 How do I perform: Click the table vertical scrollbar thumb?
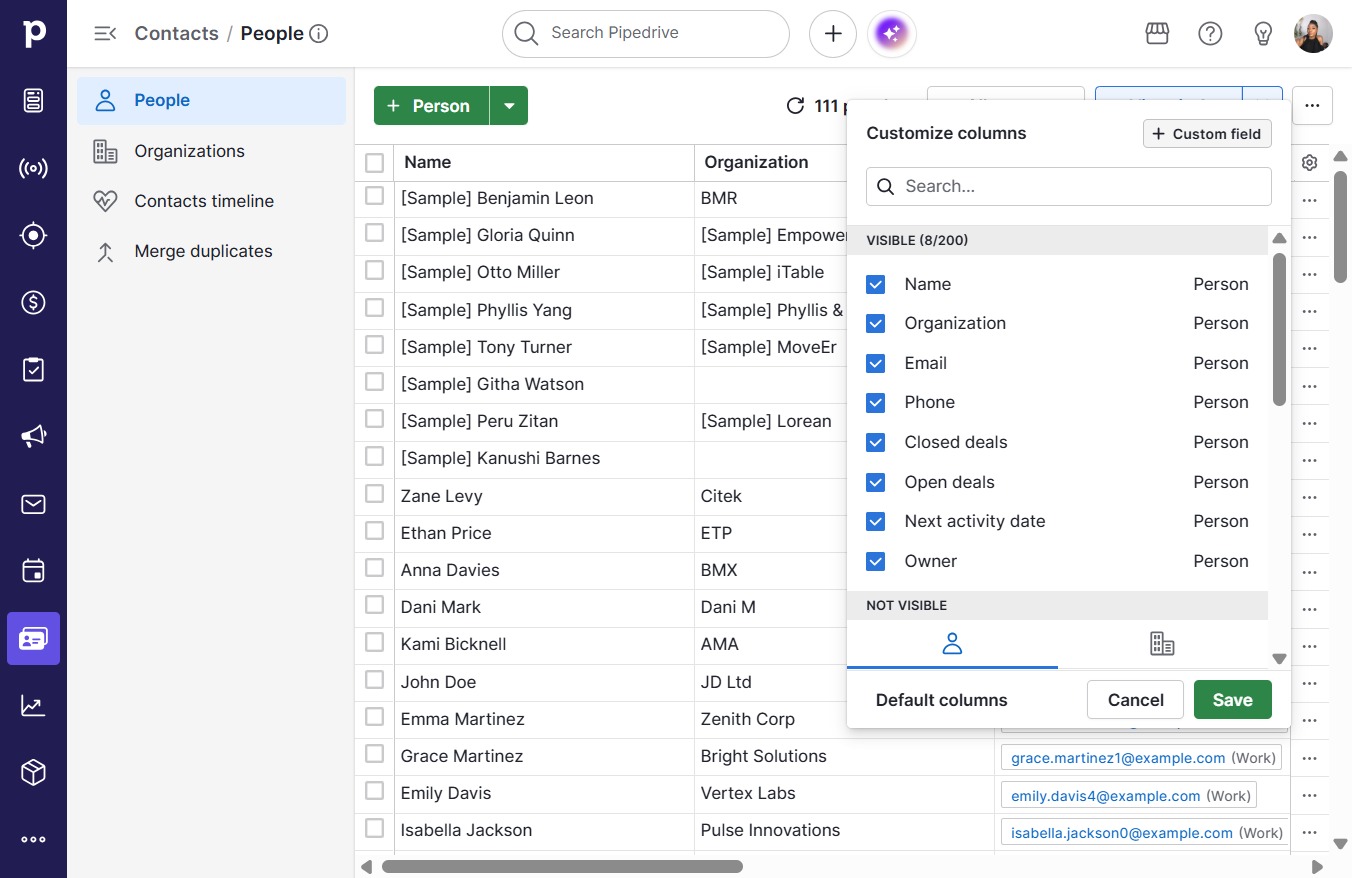[x=1341, y=227]
